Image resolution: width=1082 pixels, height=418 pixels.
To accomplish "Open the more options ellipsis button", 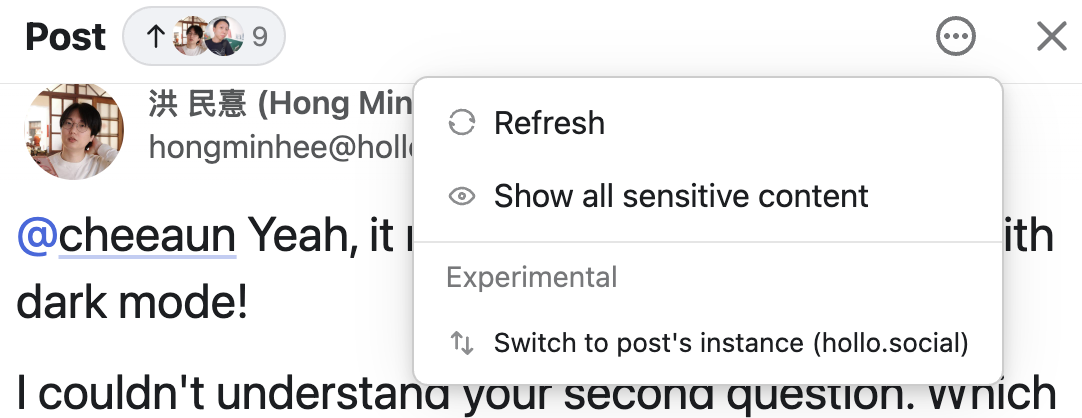I will pos(956,36).
